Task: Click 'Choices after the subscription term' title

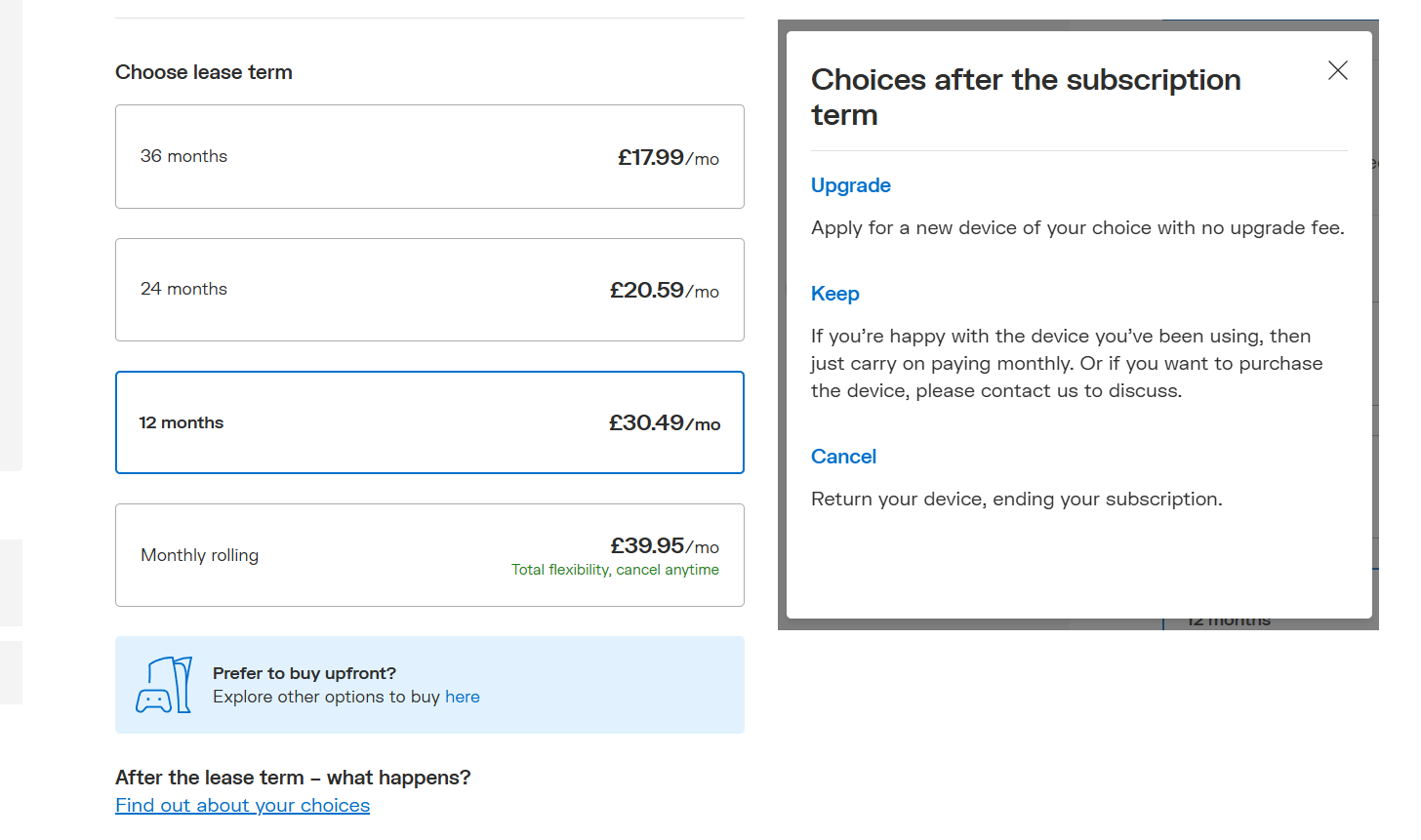Action: pos(1025,97)
